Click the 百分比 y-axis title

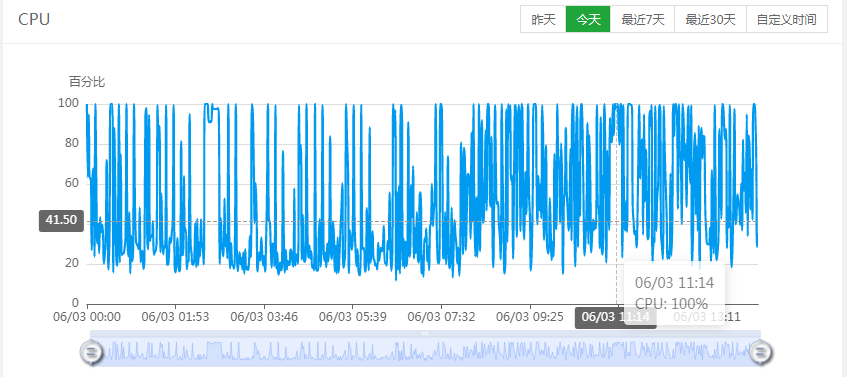pyautogui.click(x=87, y=82)
